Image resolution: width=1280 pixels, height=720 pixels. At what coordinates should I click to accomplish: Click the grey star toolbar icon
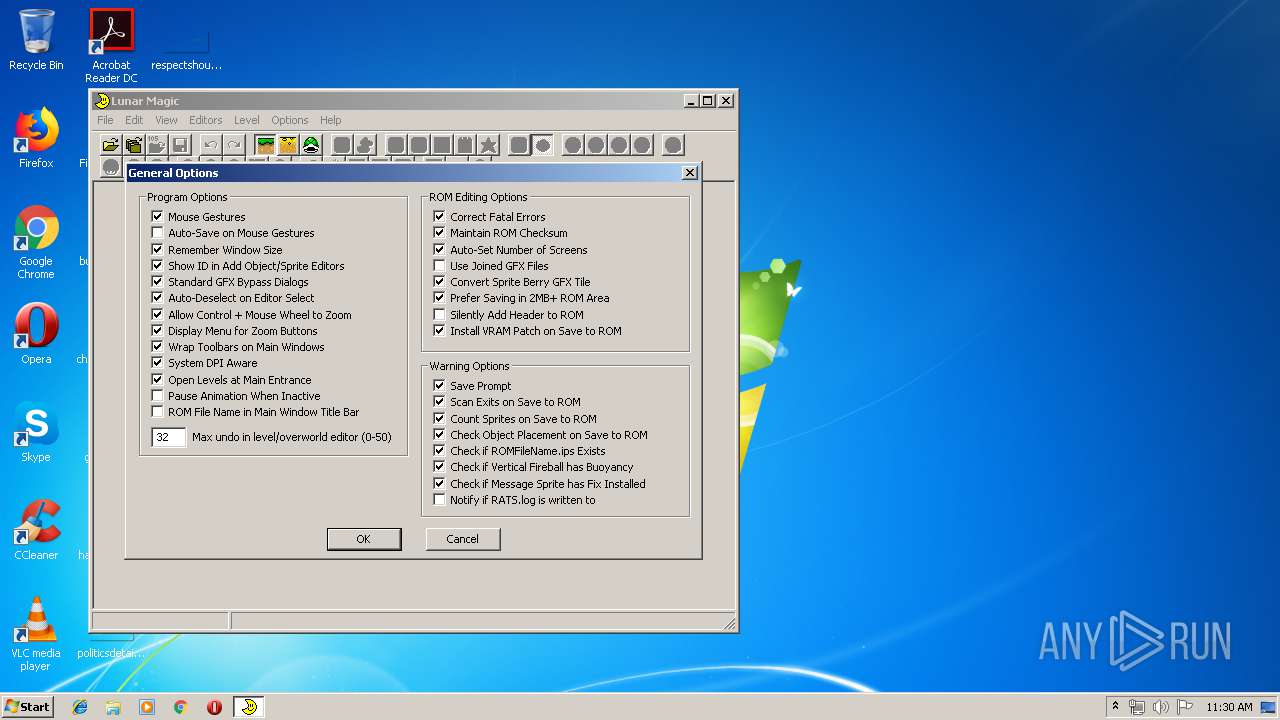coord(488,145)
